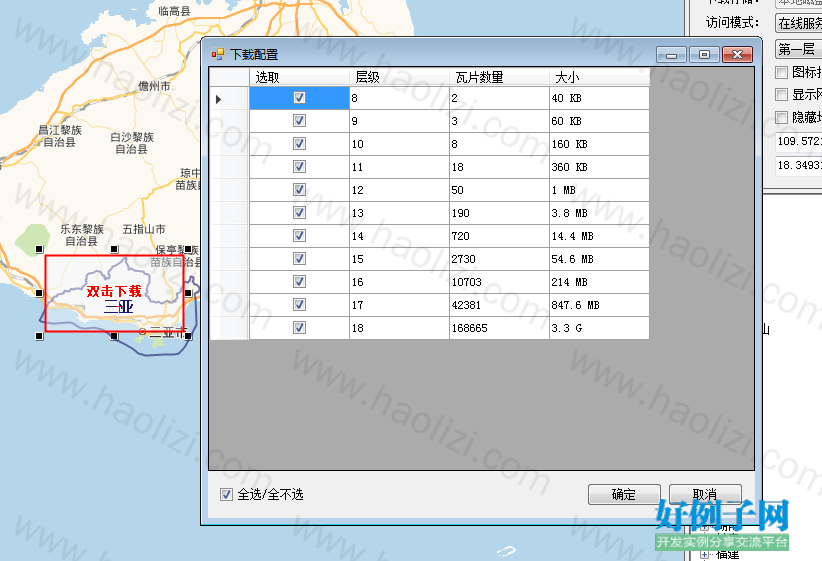The image size is (822, 561).
Task: Close the 下载配置 dialog
Action: click(738, 55)
